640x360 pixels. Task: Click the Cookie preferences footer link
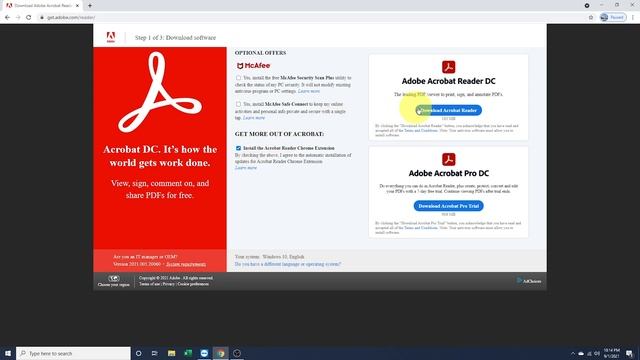tap(193, 284)
